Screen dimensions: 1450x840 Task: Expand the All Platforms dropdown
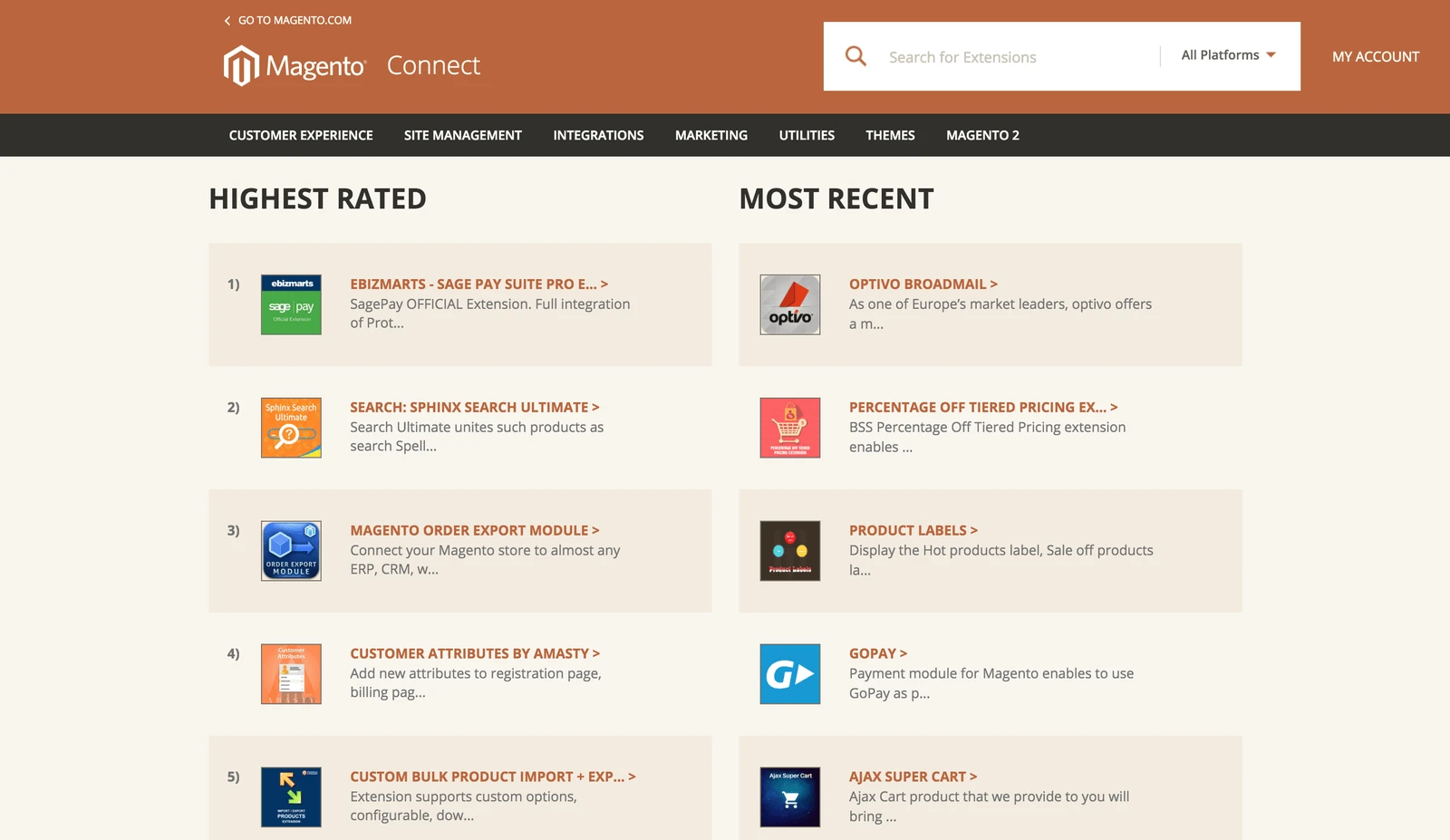pos(1228,55)
